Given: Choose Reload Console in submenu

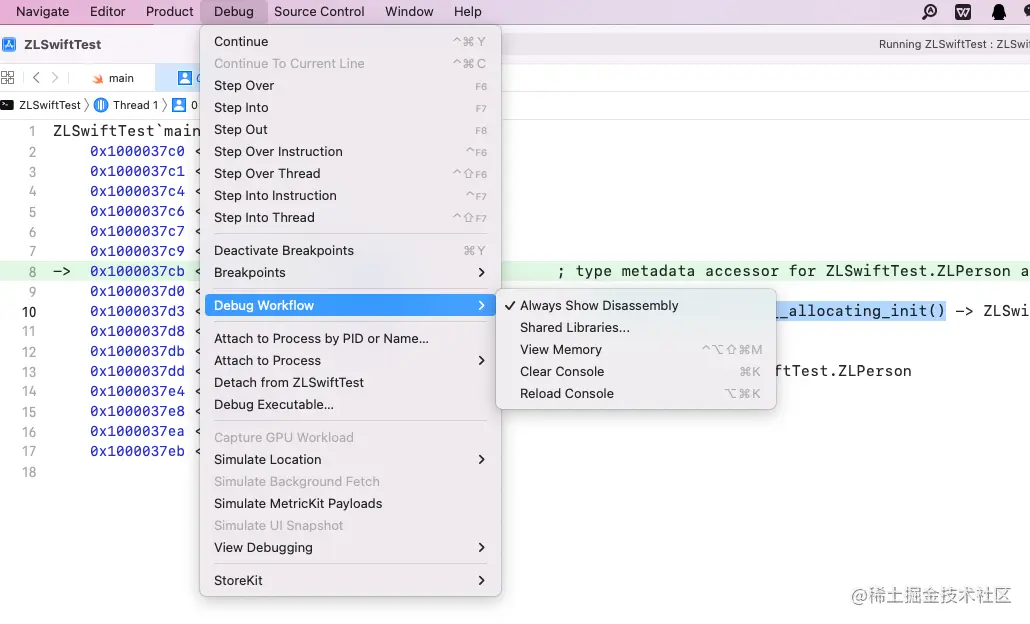Looking at the screenshot, I should pos(635,393).
